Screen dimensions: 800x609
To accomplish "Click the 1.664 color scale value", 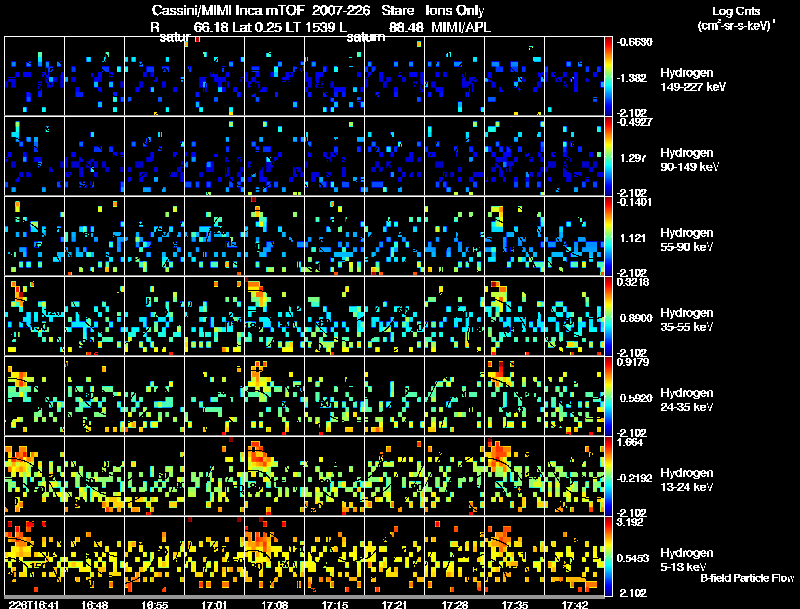I will click(630, 442).
